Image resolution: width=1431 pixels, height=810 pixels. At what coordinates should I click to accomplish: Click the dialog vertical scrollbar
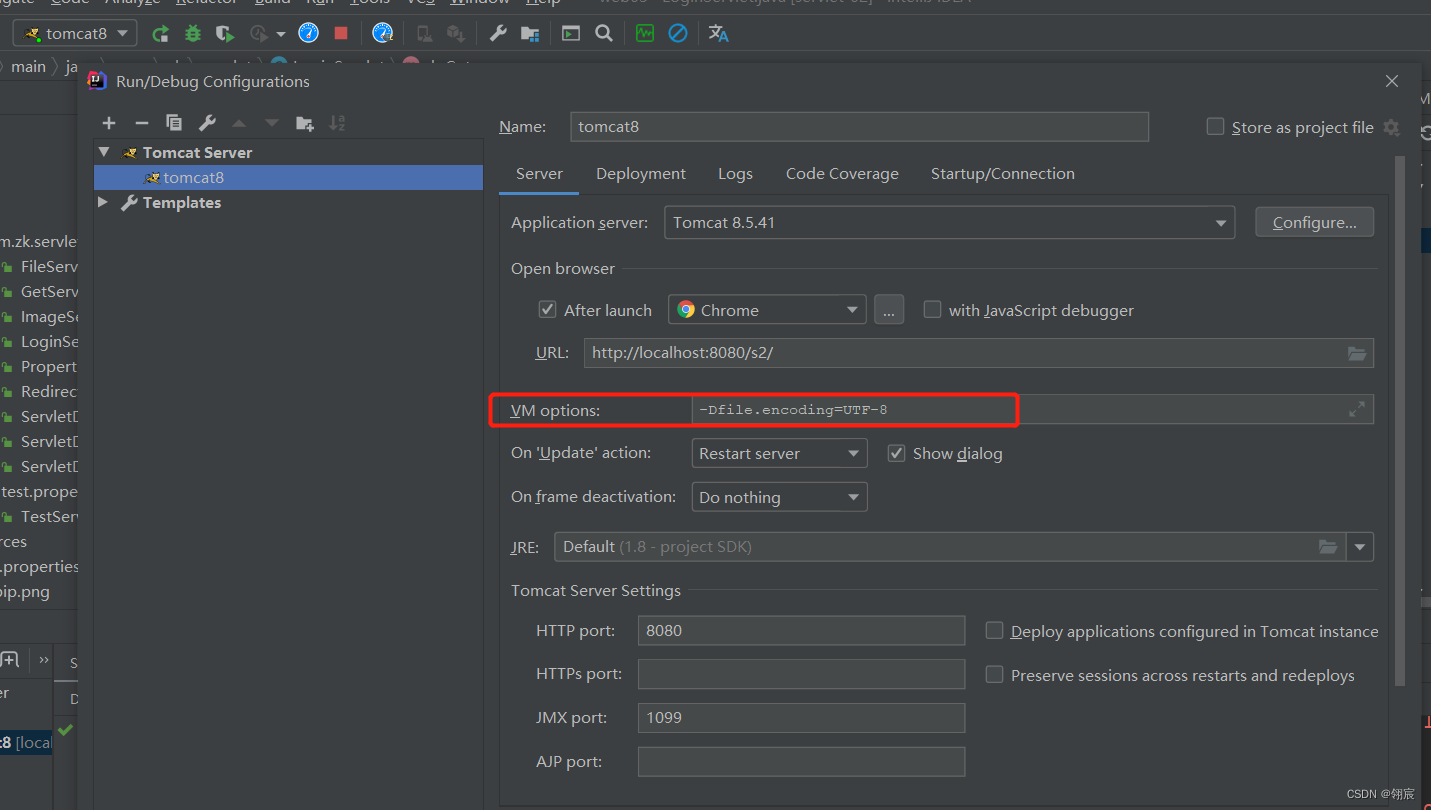(x=1400, y=420)
